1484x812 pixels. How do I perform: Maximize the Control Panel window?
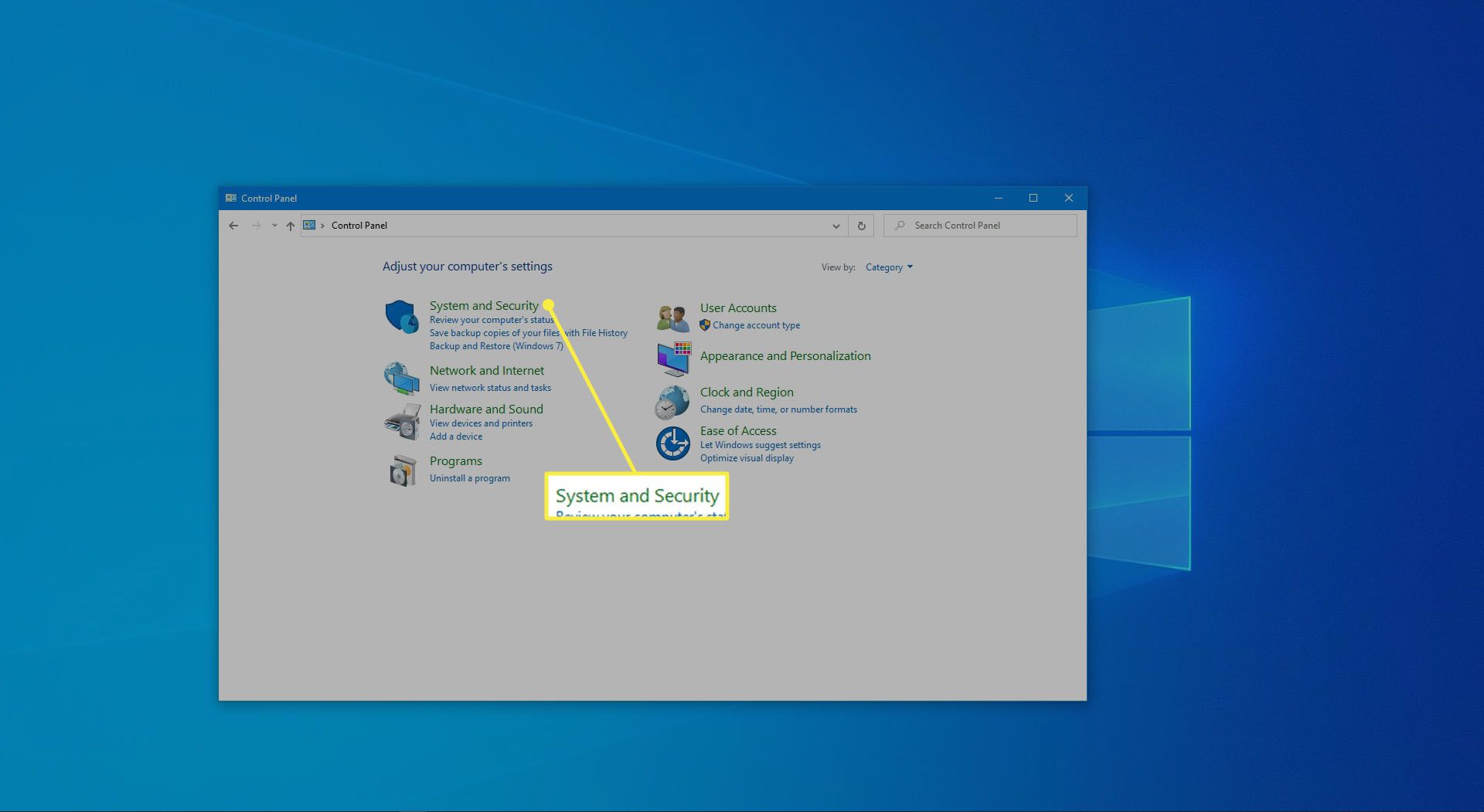point(1033,198)
